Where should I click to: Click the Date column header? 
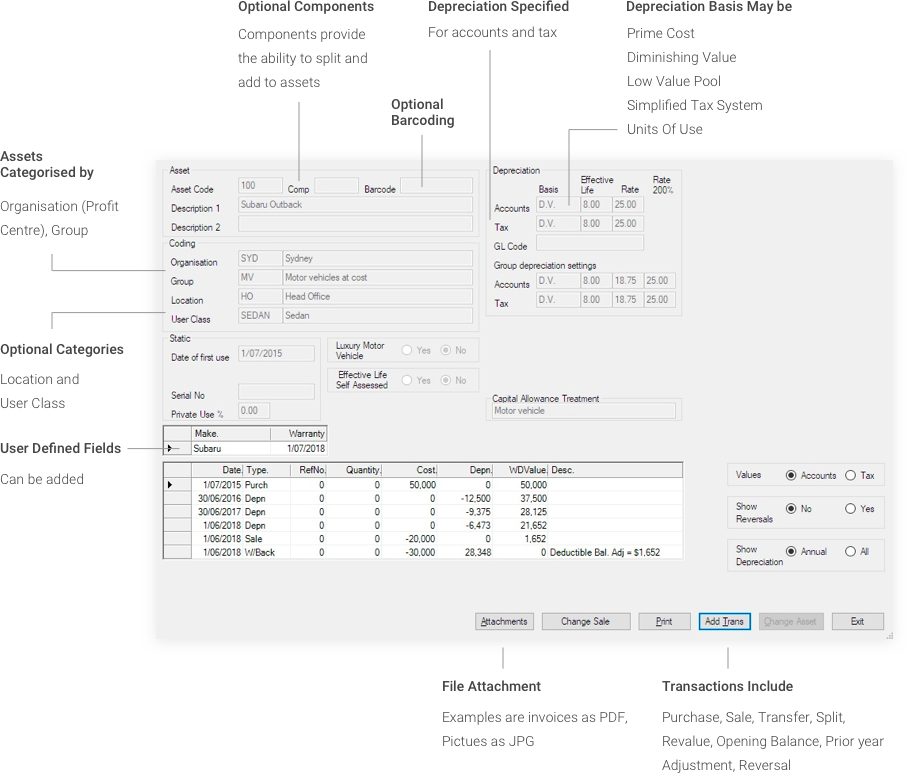pos(217,470)
